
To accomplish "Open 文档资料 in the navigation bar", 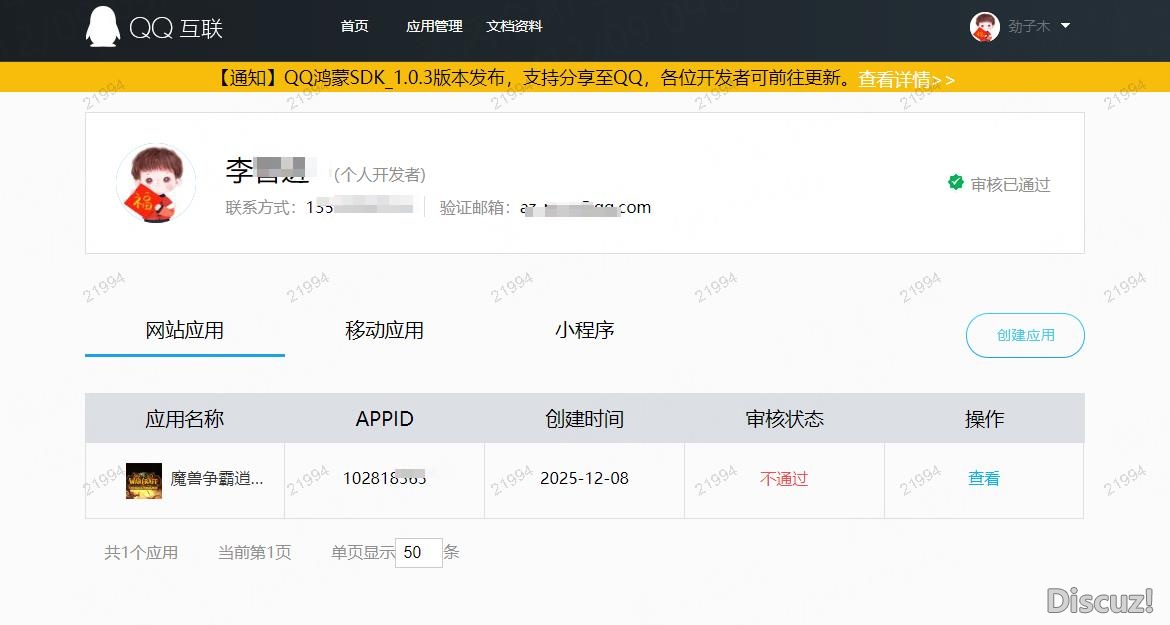I will click(x=514, y=27).
